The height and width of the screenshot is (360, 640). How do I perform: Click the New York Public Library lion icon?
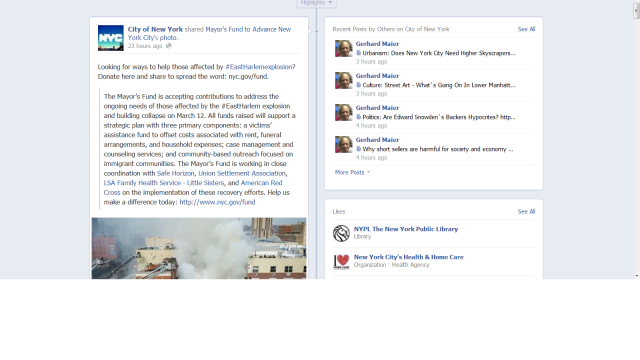[x=341, y=233]
